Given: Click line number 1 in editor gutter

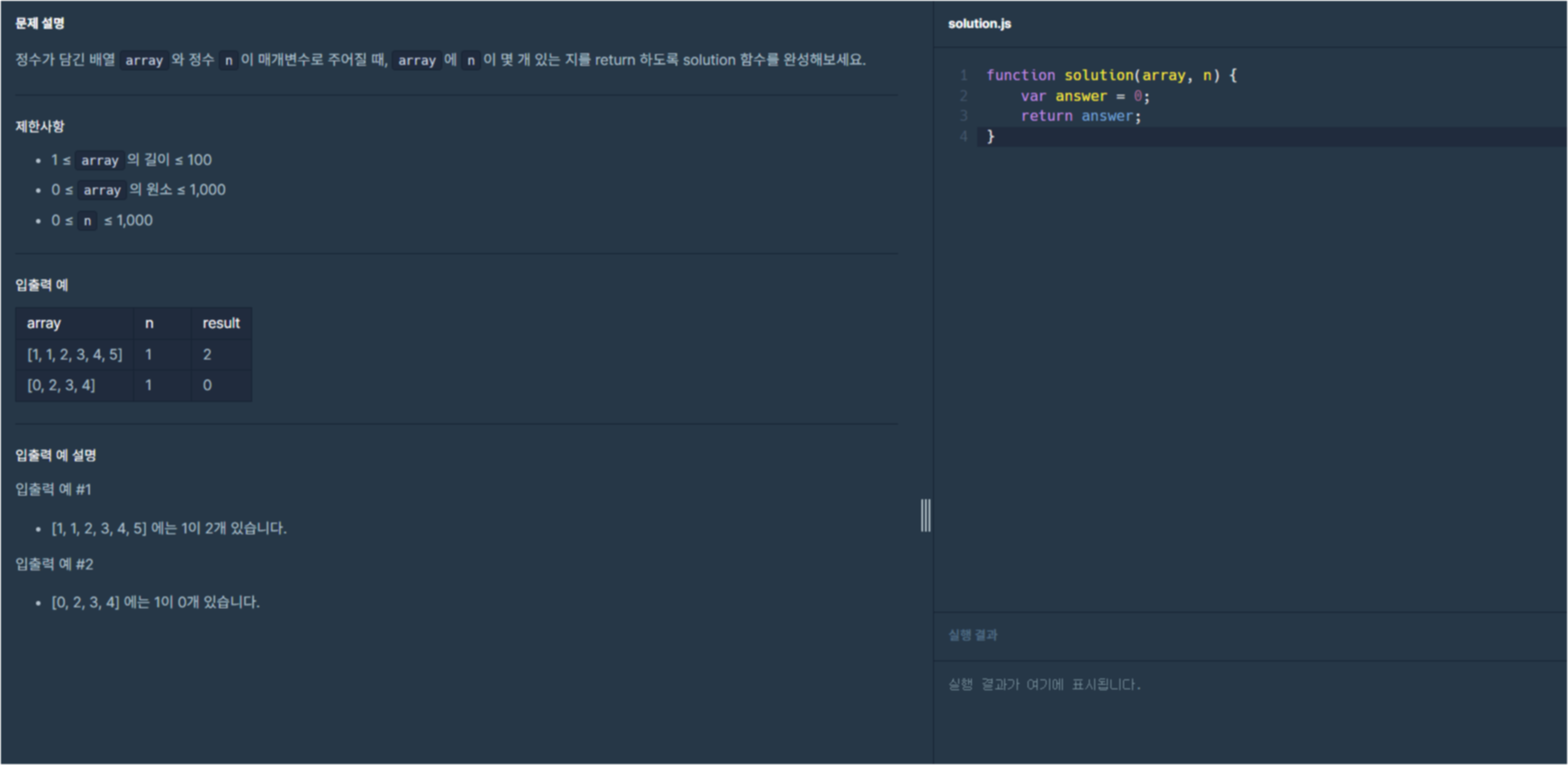Looking at the screenshot, I should 964,76.
